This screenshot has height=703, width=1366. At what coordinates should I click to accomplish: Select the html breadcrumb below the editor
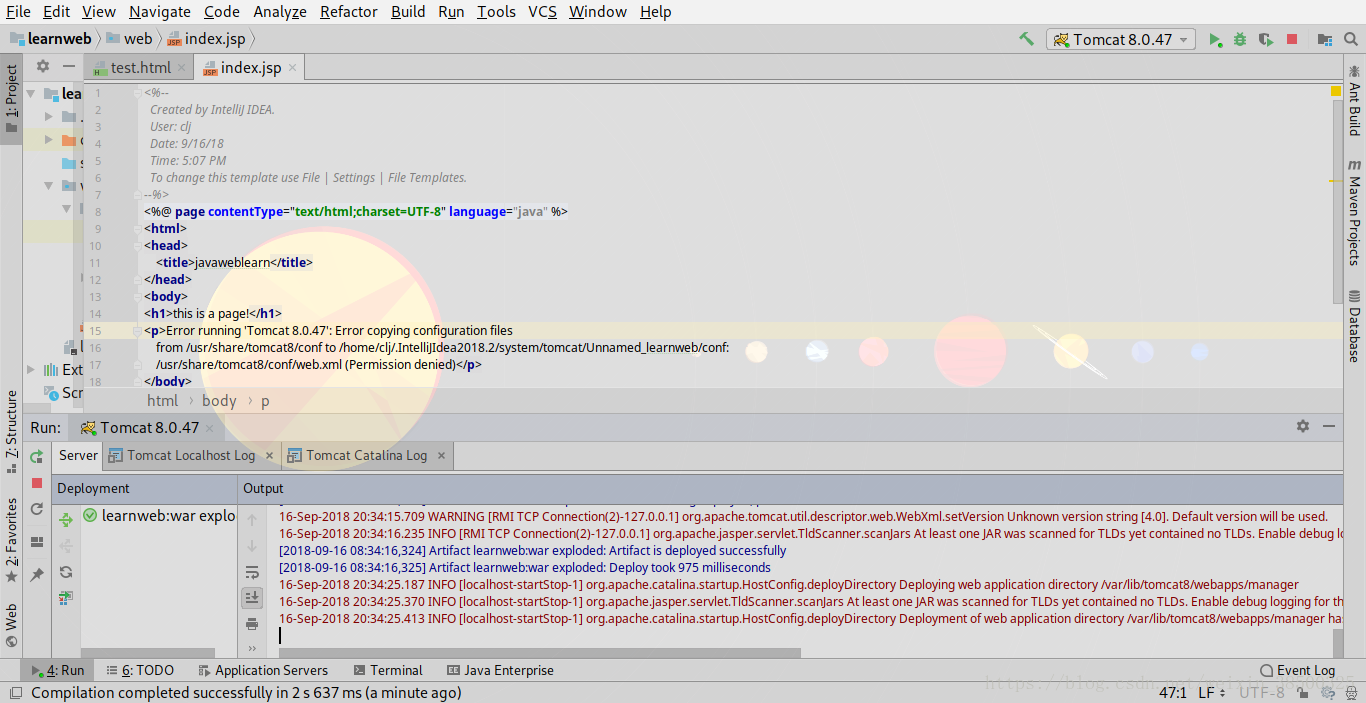(x=162, y=400)
